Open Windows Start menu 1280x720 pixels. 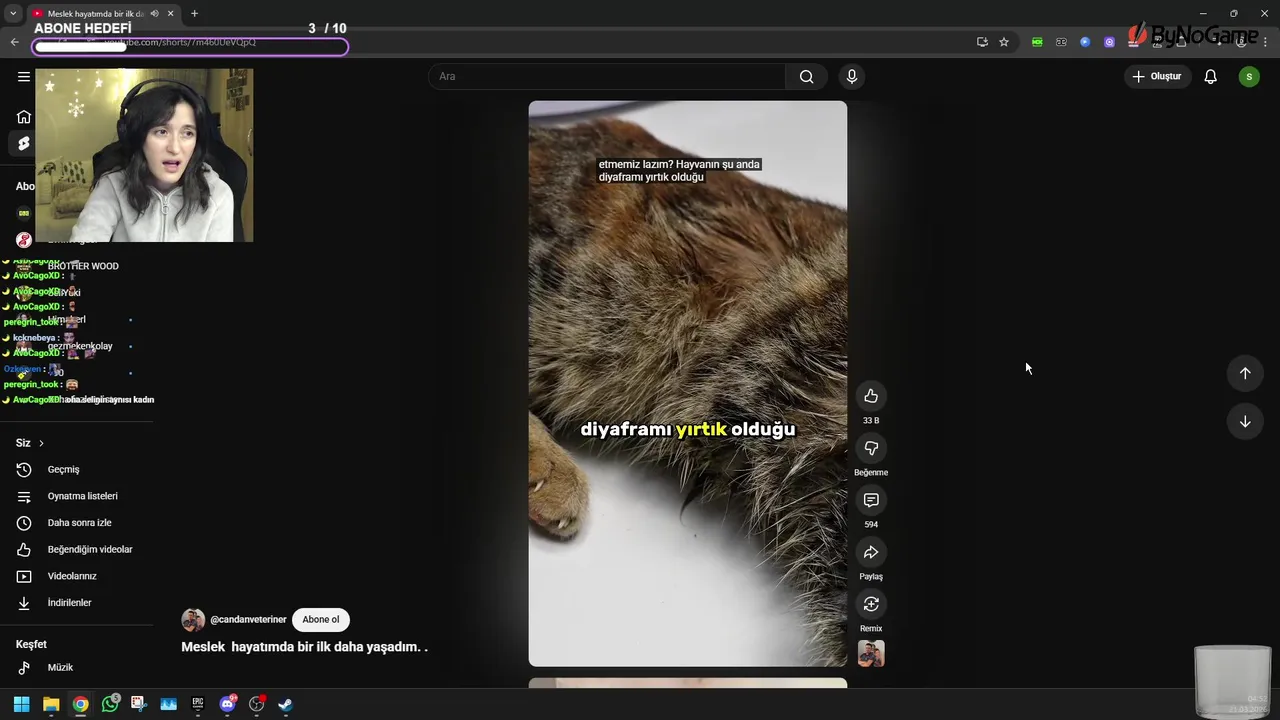[21, 704]
